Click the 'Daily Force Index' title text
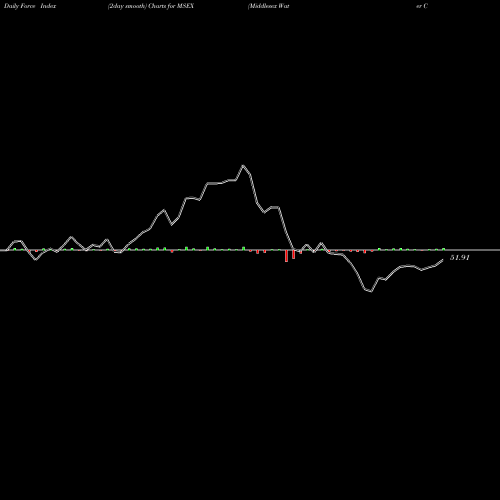This screenshot has height=500, width=500. [30, 6]
